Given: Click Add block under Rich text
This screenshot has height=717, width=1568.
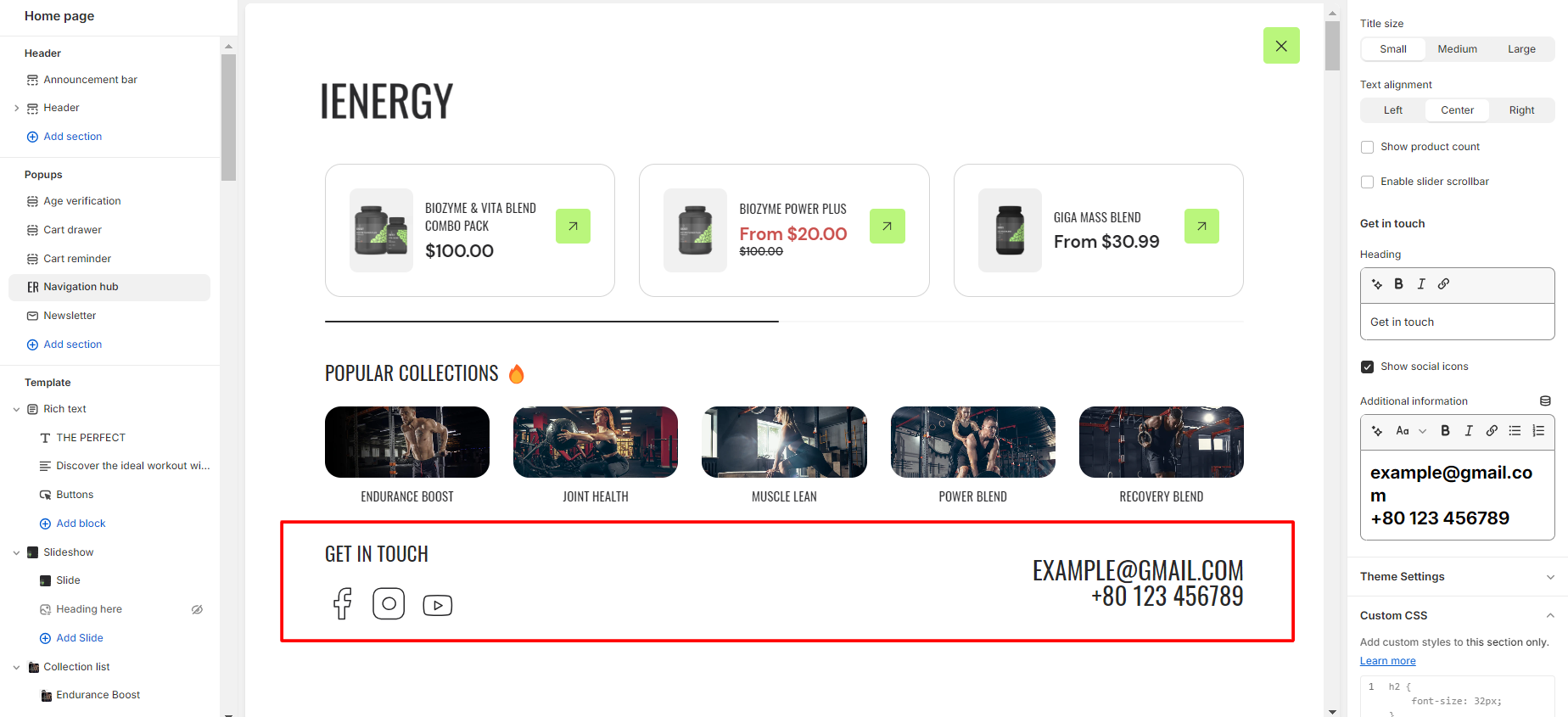Looking at the screenshot, I should (81, 524).
